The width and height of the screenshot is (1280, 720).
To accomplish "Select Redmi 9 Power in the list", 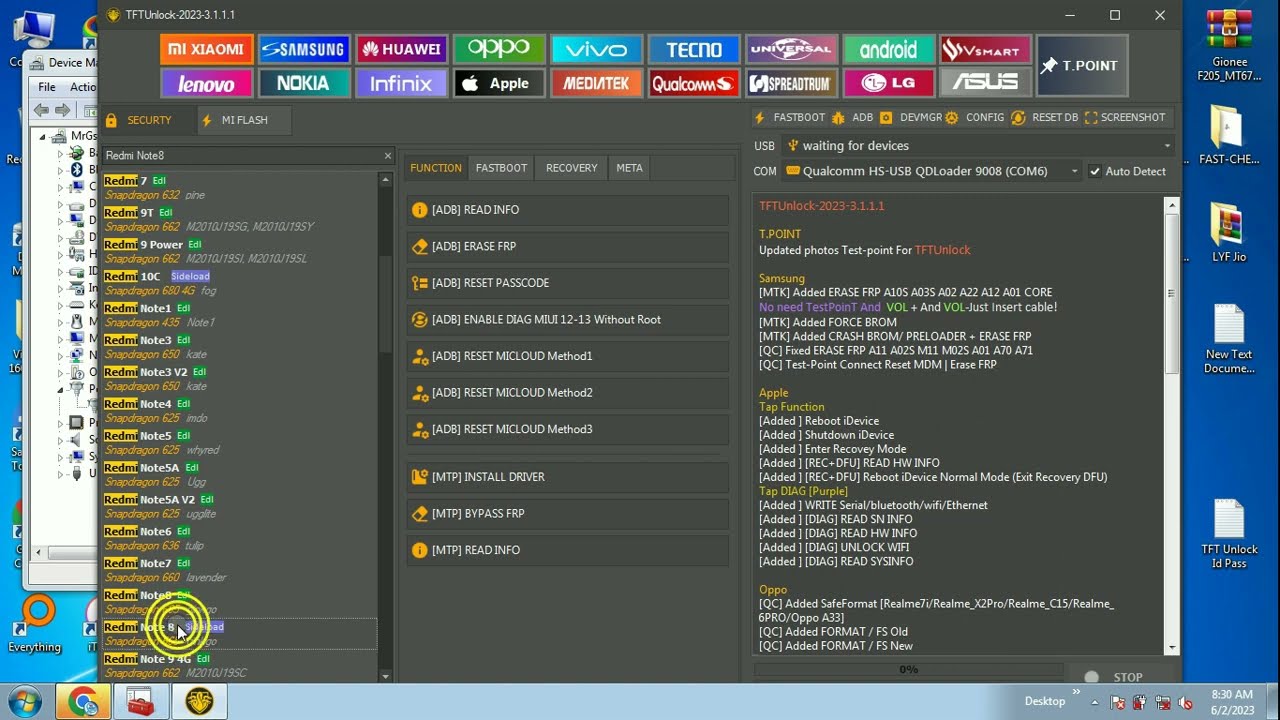I will [240, 251].
